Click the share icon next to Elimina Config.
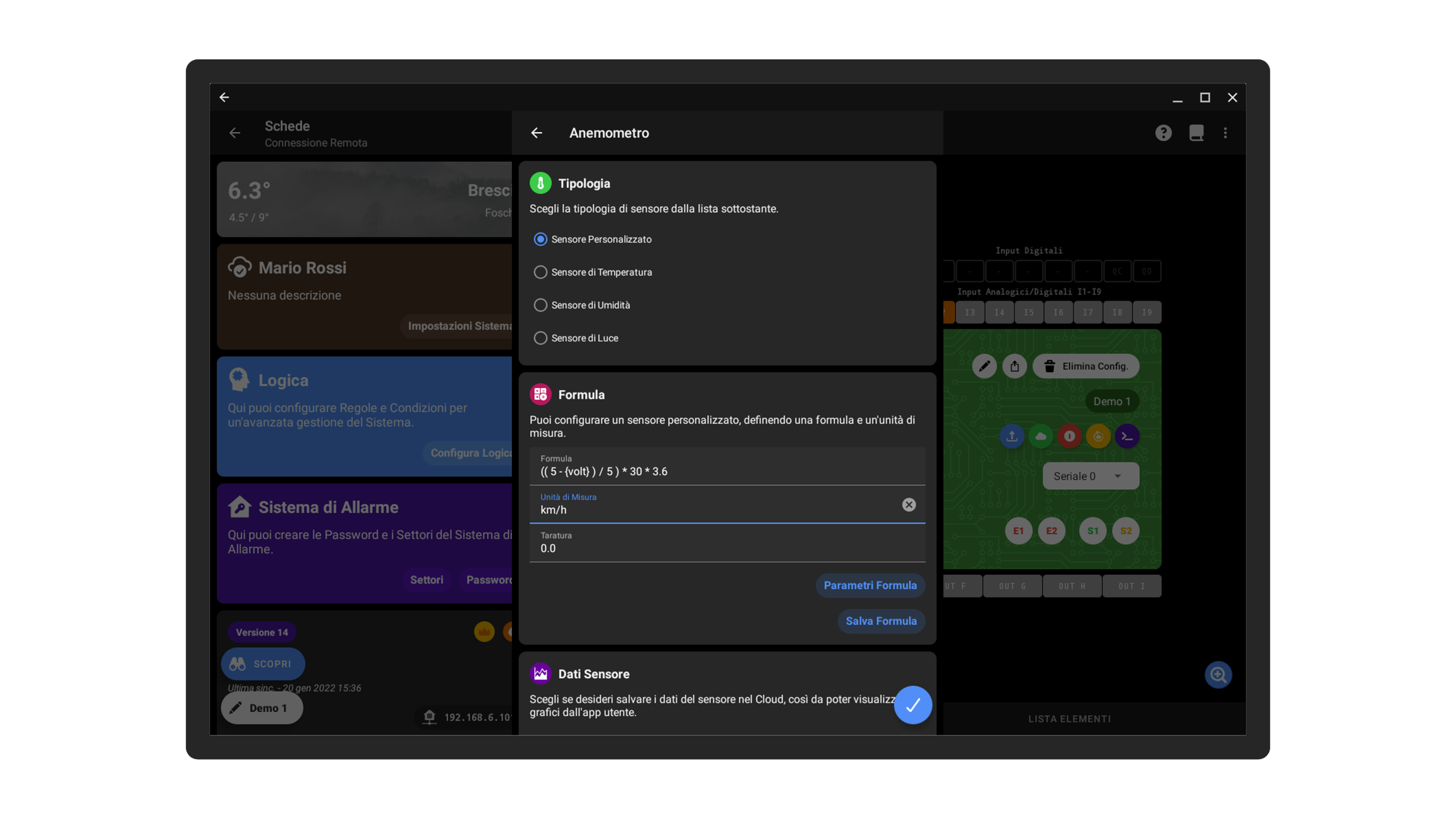1456x819 pixels. click(x=1014, y=366)
